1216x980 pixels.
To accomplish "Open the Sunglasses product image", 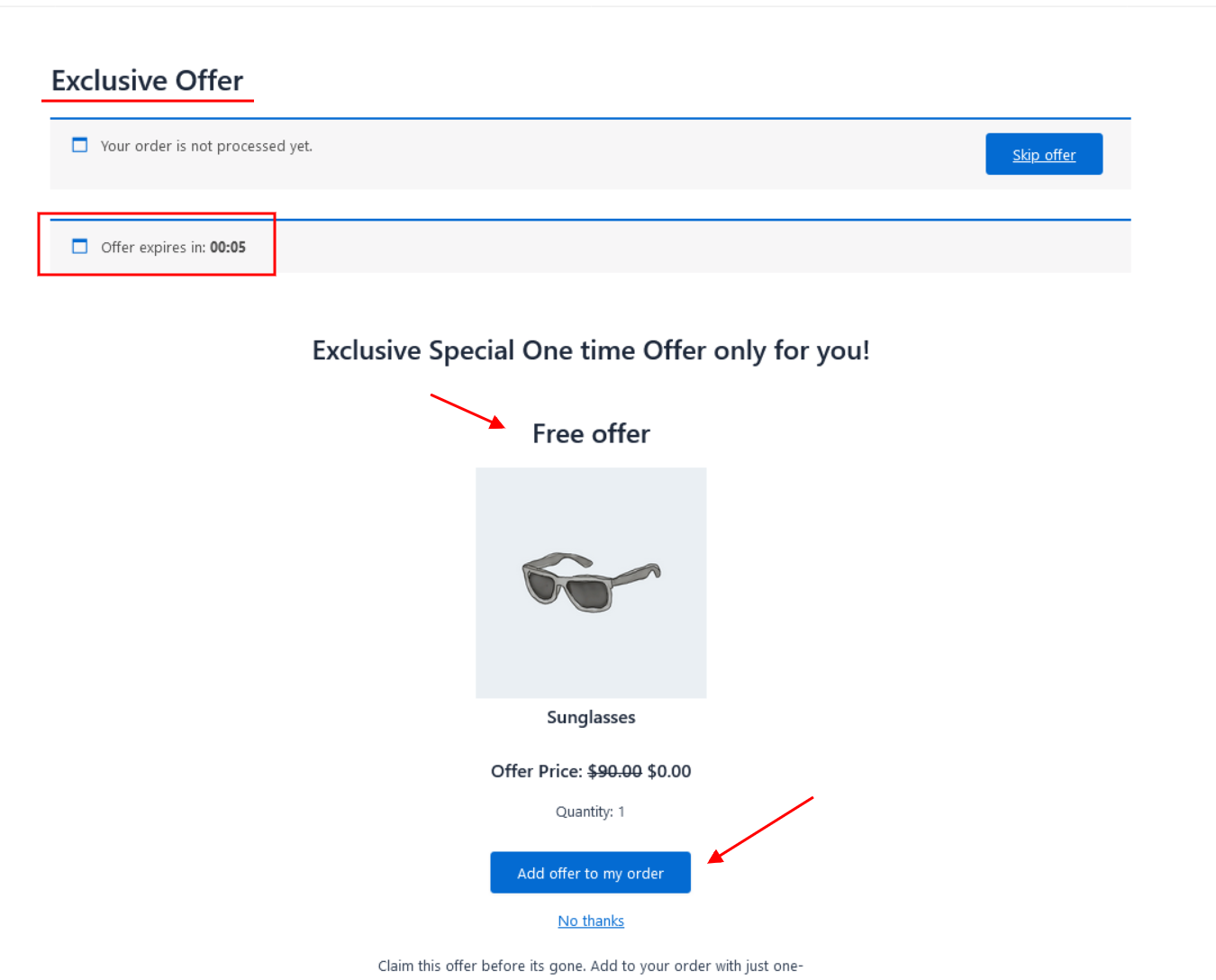I will coord(591,583).
